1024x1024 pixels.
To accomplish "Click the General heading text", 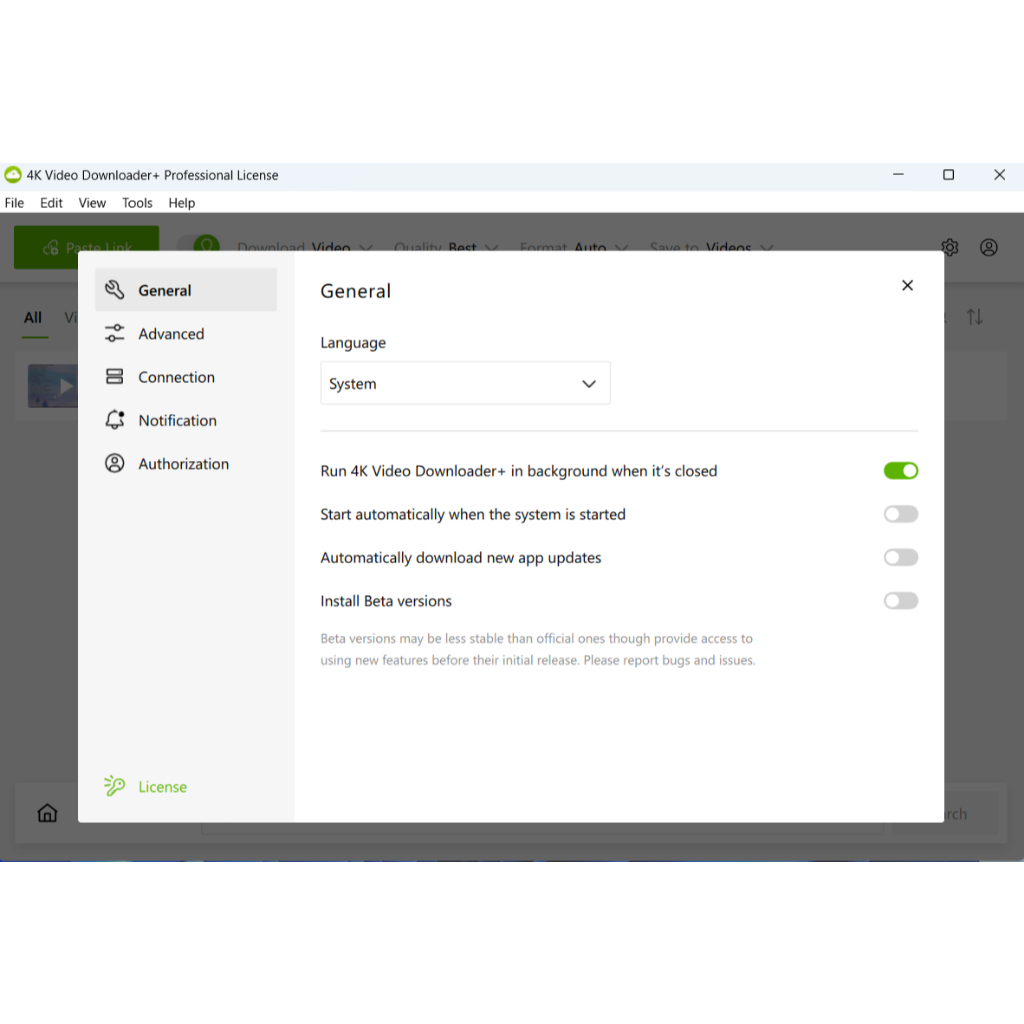I will pyautogui.click(x=355, y=291).
